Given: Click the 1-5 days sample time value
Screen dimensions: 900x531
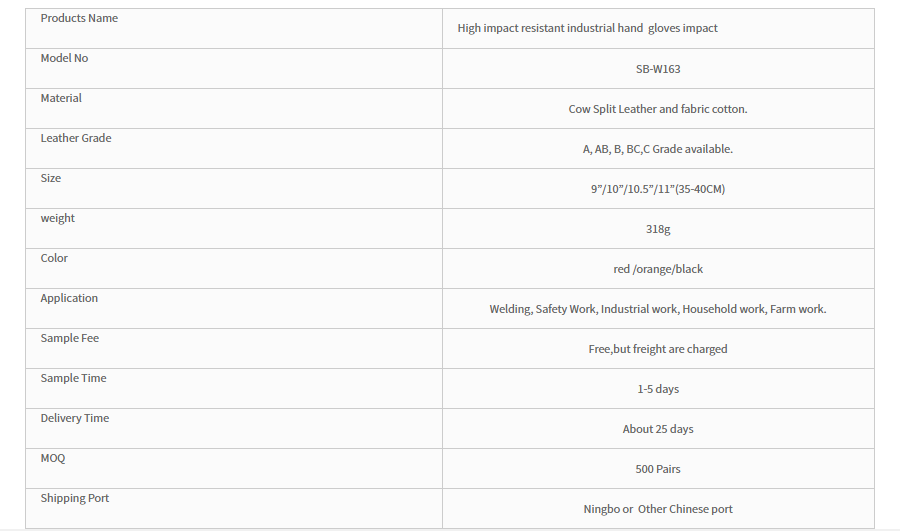Looking at the screenshot, I should [x=658, y=389].
